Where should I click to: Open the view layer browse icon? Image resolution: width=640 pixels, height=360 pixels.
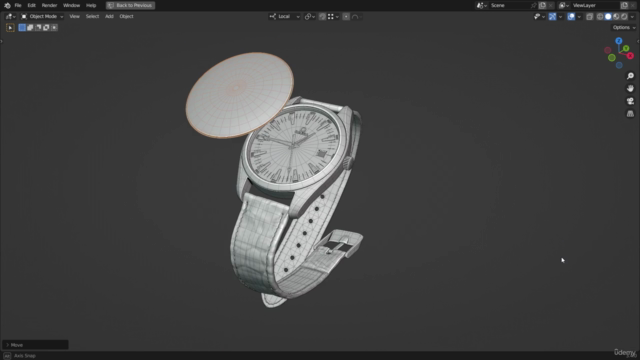pyautogui.click(x=564, y=5)
